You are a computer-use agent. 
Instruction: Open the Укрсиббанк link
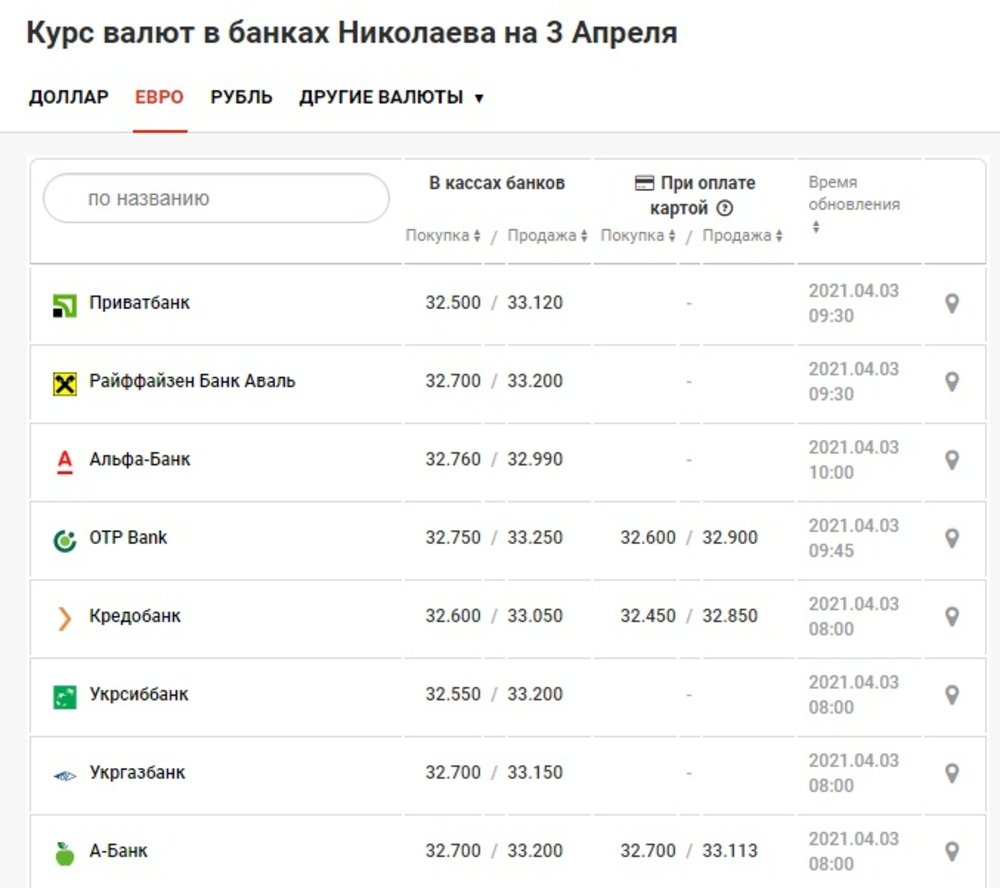click(139, 694)
